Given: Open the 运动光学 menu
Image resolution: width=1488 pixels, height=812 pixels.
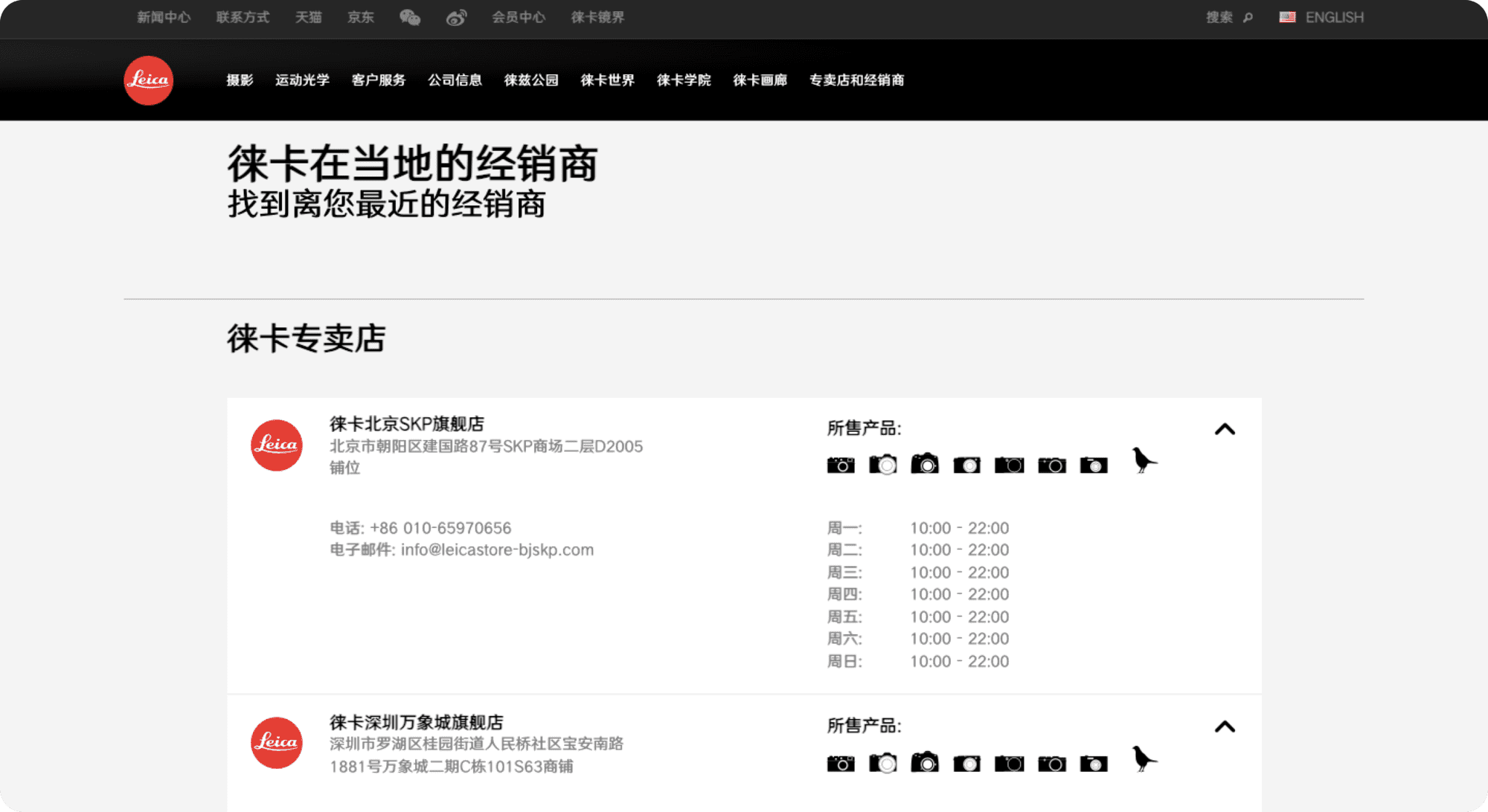Looking at the screenshot, I should pyautogui.click(x=303, y=80).
